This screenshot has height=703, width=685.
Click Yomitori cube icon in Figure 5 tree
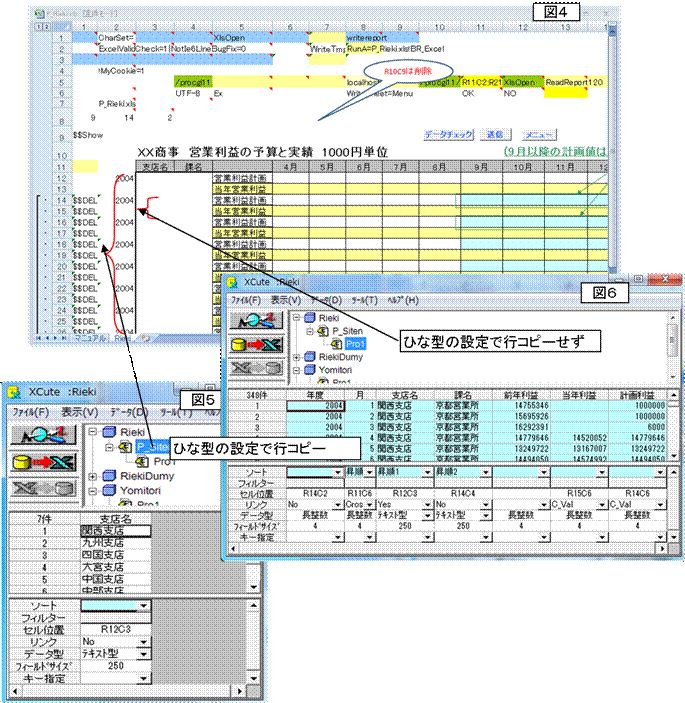pyautogui.click(x=109, y=490)
